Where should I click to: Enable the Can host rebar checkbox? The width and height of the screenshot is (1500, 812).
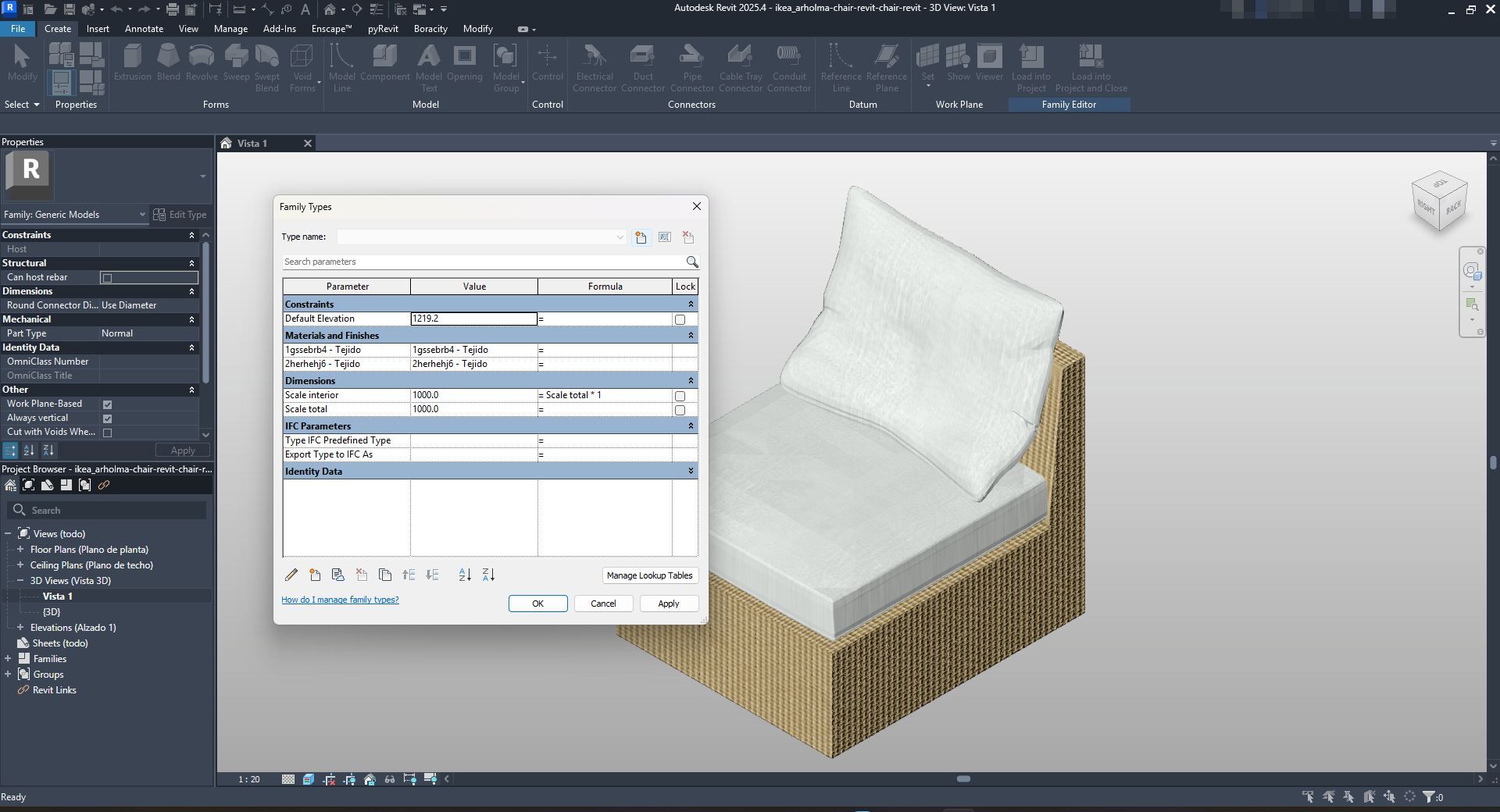pos(108,278)
